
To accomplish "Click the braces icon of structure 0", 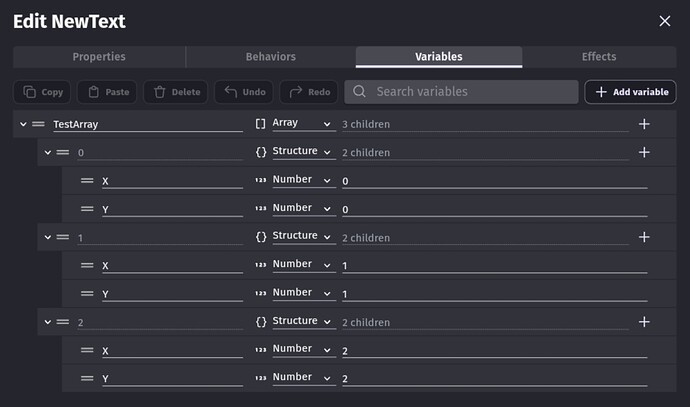I will click(x=261, y=152).
